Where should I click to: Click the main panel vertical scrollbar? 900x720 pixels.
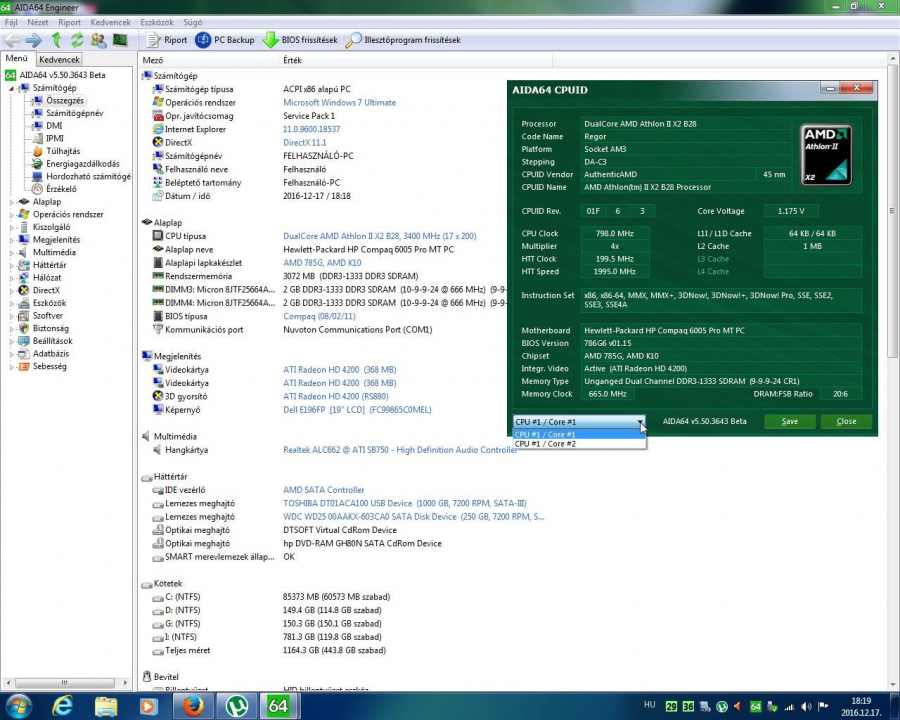(893, 372)
